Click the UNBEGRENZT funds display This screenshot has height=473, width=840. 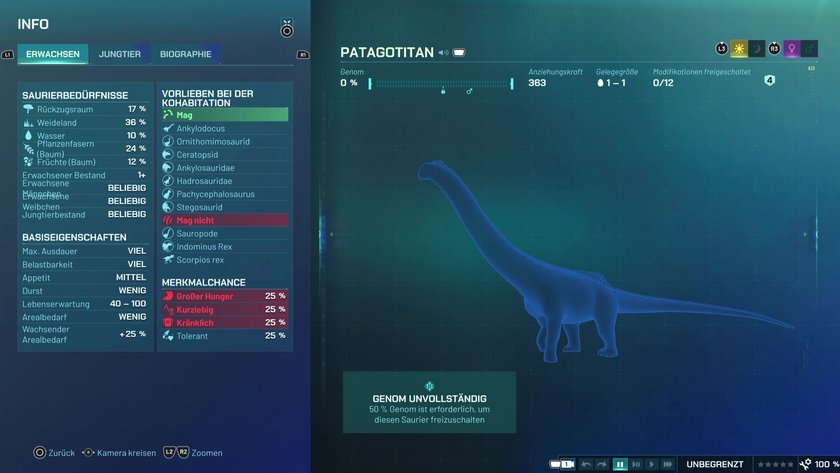click(x=715, y=464)
